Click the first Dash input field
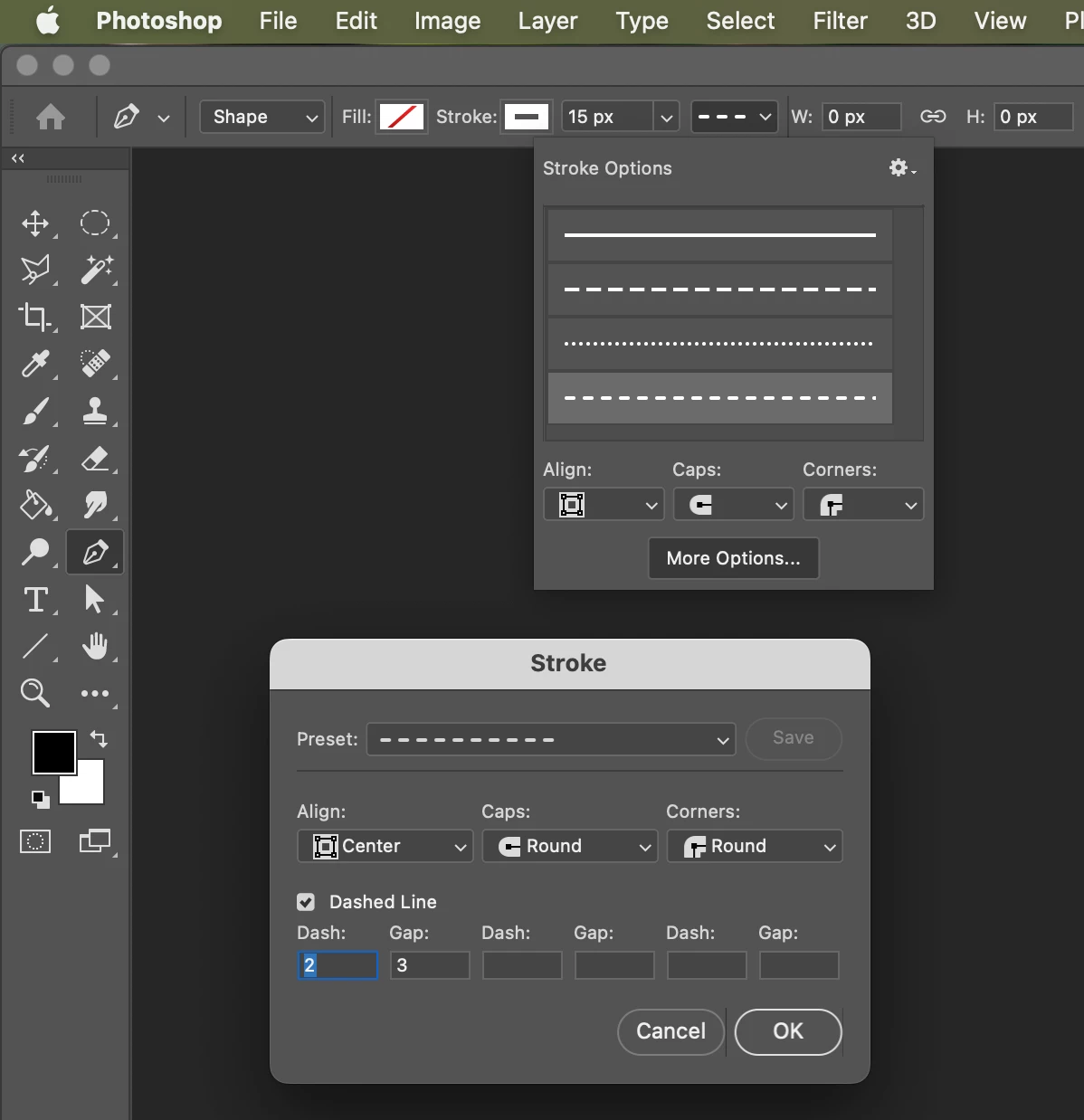1084x1120 pixels. coord(338,965)
